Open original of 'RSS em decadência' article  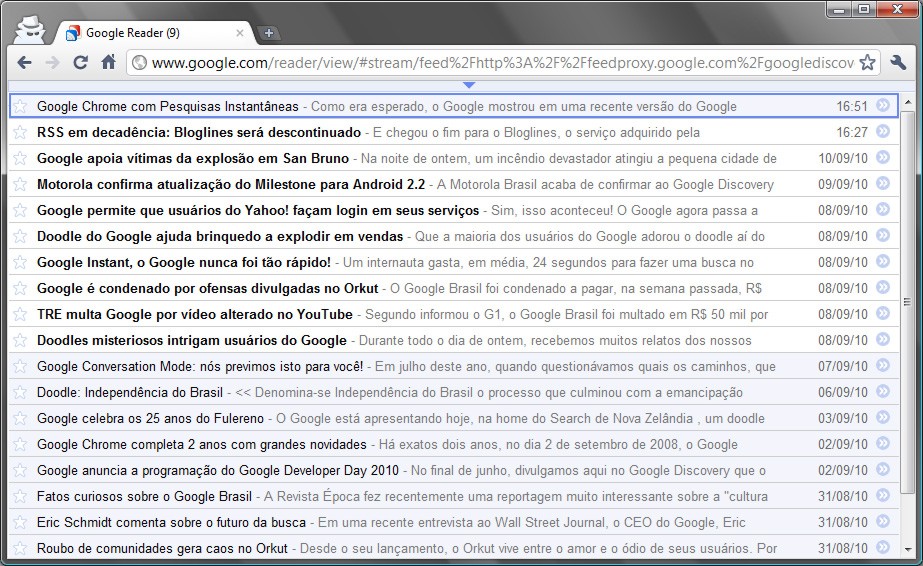point(882,131)
